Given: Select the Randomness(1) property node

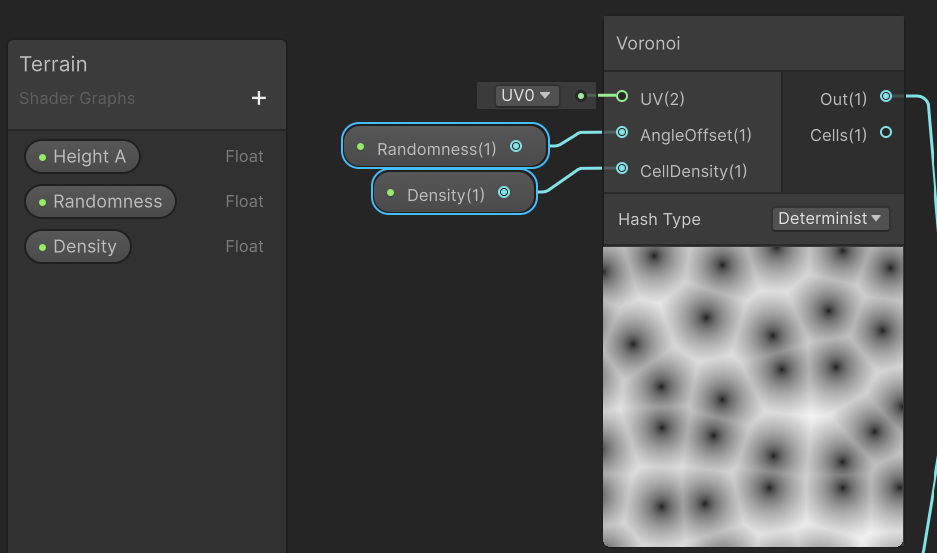Looking at the screenshot, I should coord(445,146).
